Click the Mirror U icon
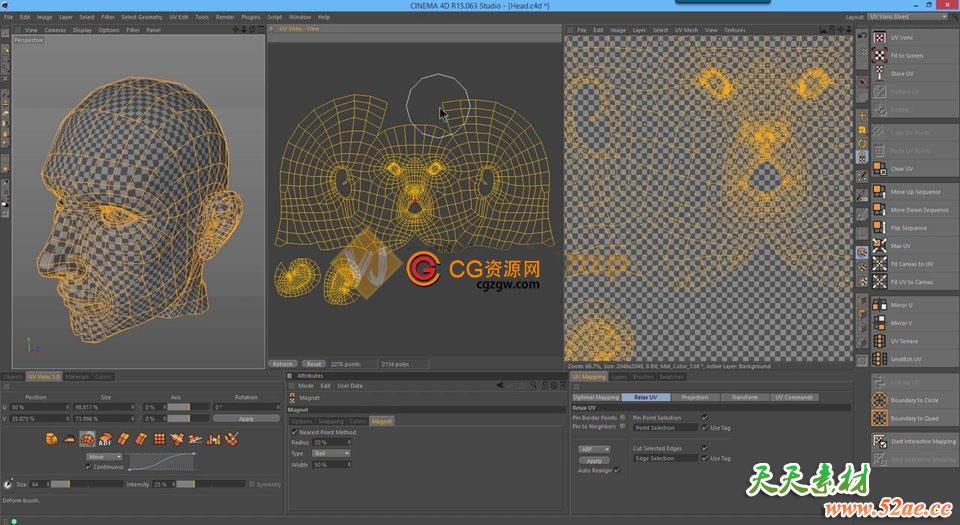Screen dimensions: 960x525 click(x=880, y=305)
